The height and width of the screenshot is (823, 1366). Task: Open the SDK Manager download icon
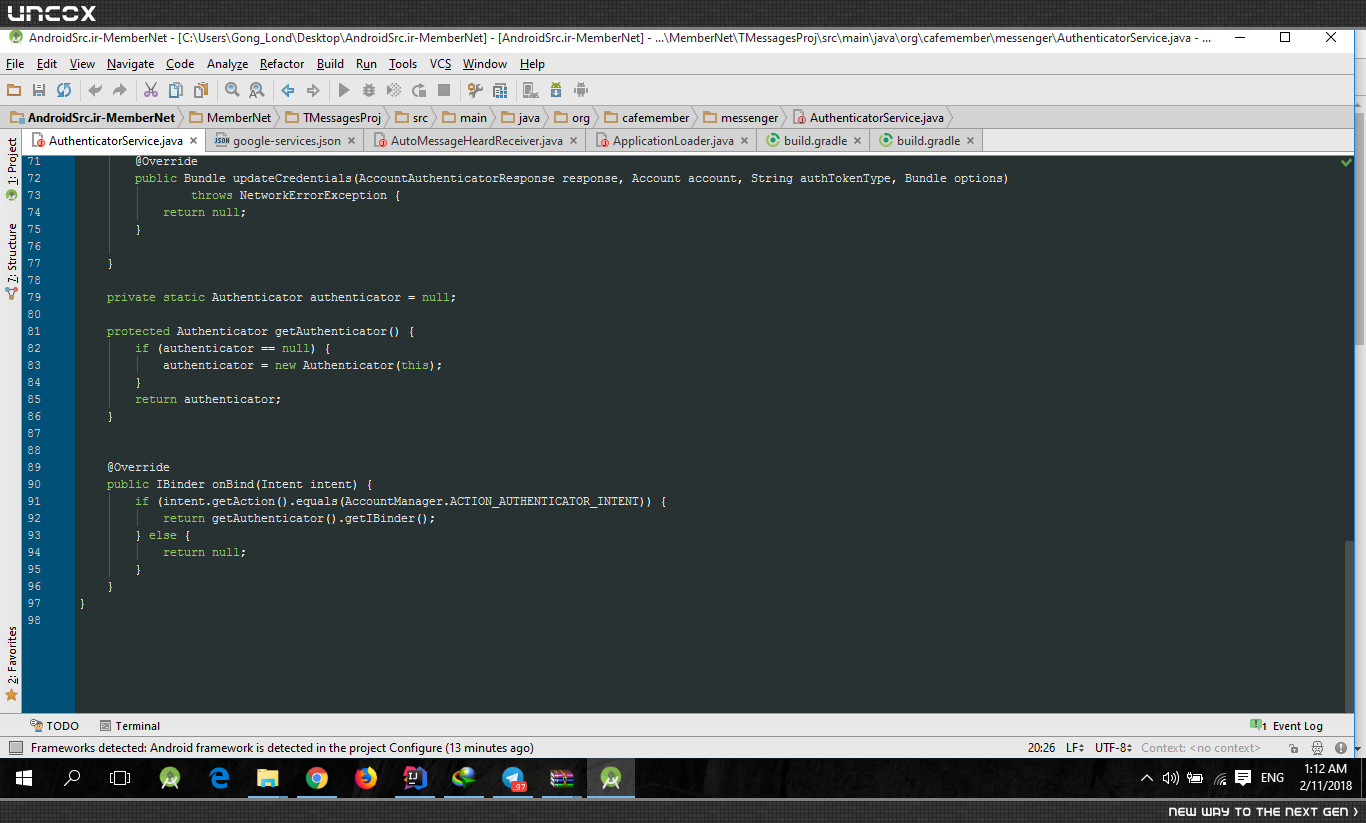pyautogui.click(x=555, y=90)
